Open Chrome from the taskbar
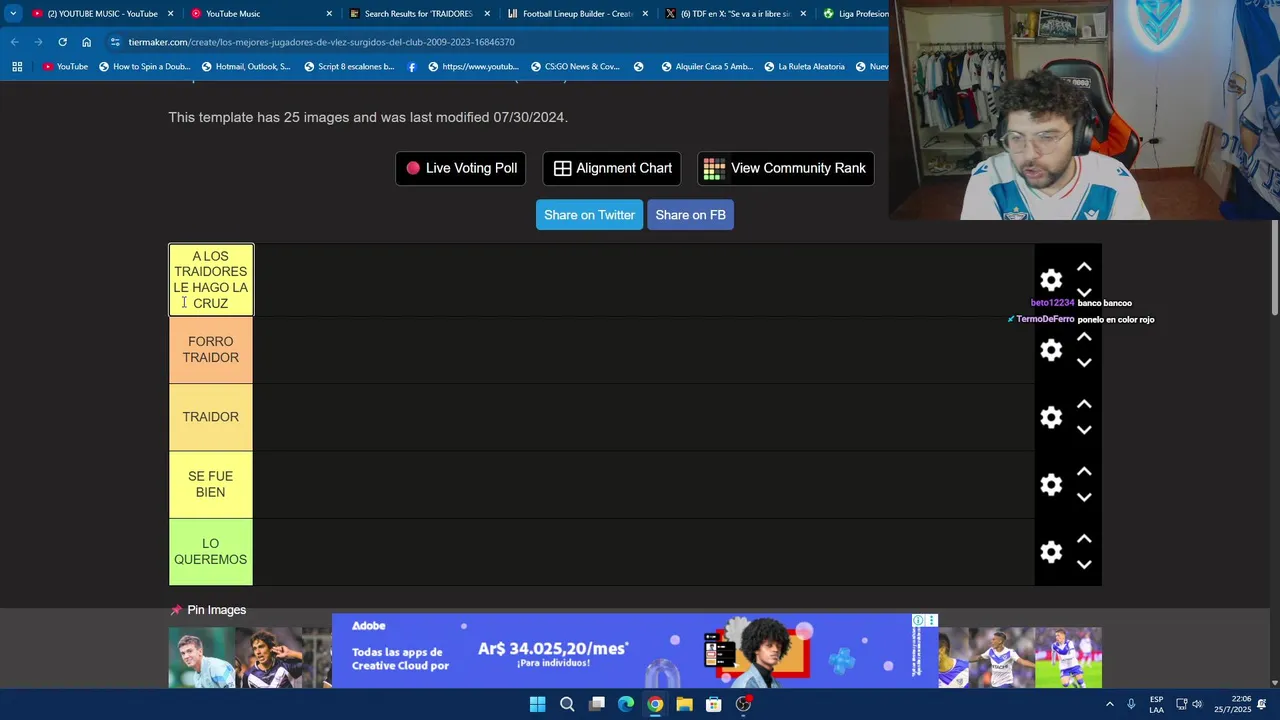Image resolution: width=1280 pixels, height=720 pixels. click(655, 704)
